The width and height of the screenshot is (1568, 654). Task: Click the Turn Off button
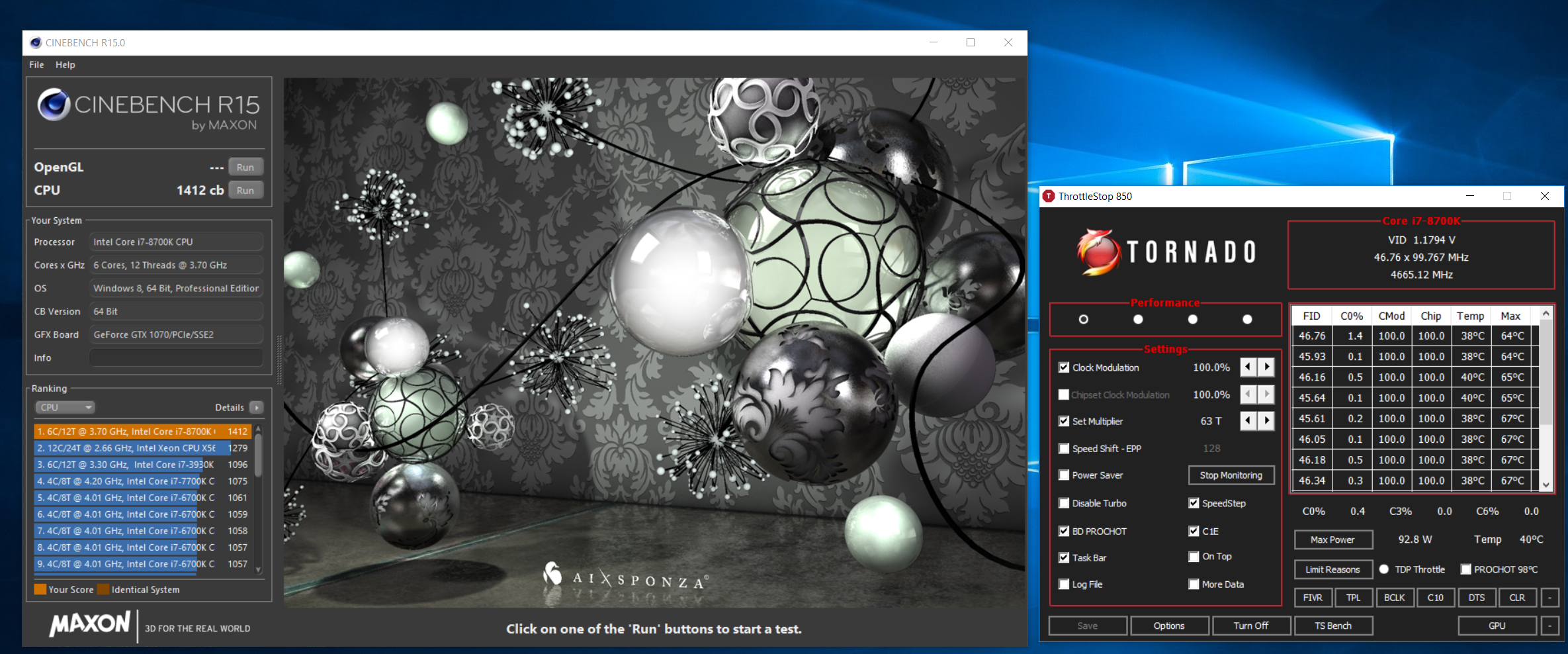pyautogui.click(x=1251, y=626)
